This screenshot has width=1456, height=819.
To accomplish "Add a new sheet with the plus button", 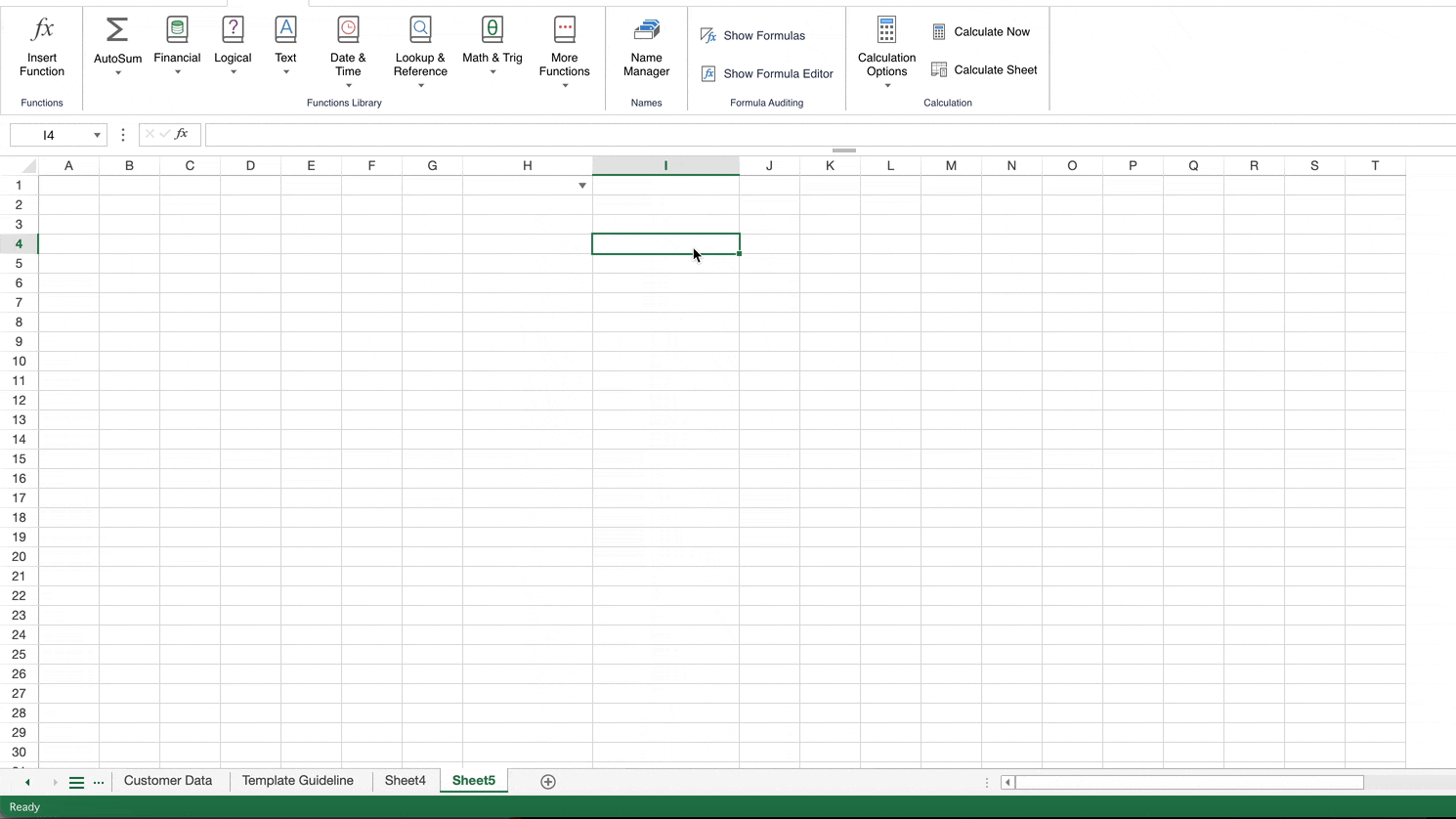I will point(548,781).
